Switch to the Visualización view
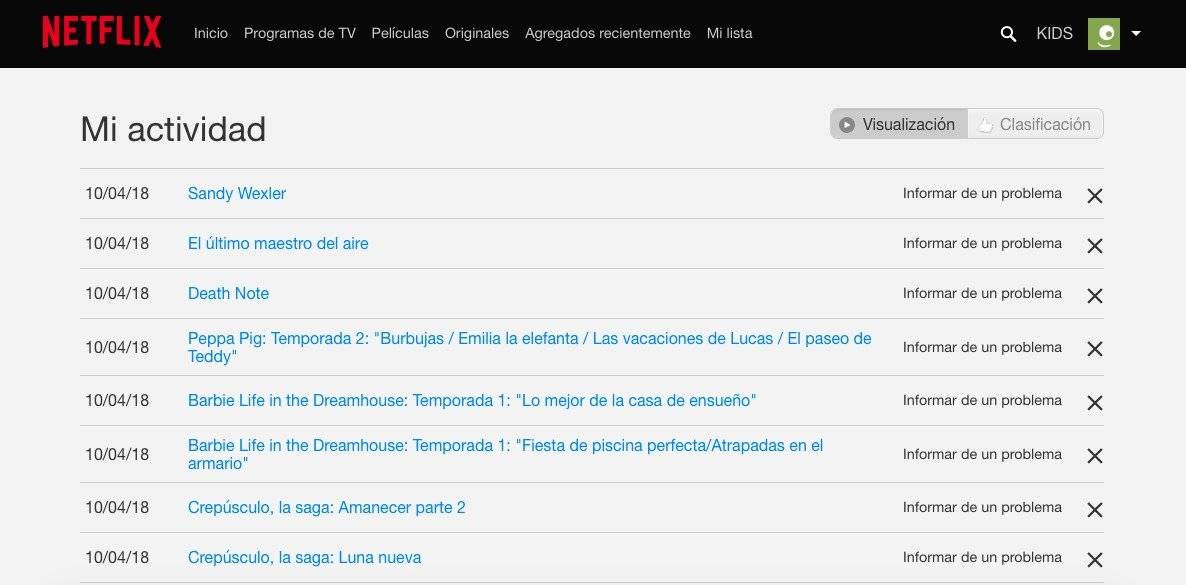The width and height of the screenshot is (1186, 585). point(899,124)
